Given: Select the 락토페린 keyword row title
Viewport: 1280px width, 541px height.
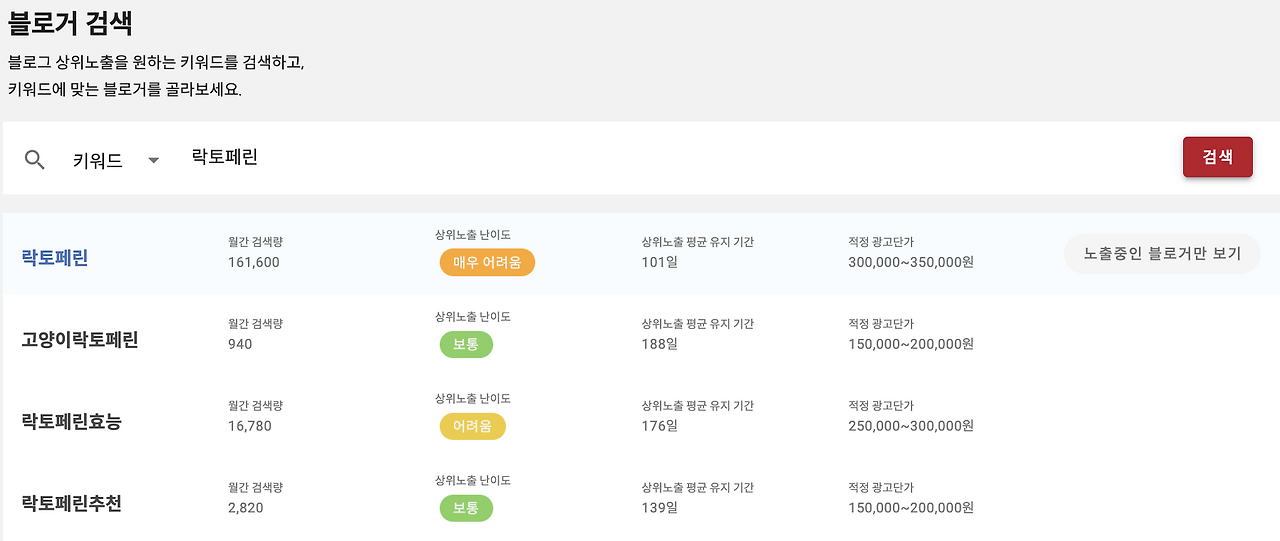Looking at the screenshot, I should point(55,258).
